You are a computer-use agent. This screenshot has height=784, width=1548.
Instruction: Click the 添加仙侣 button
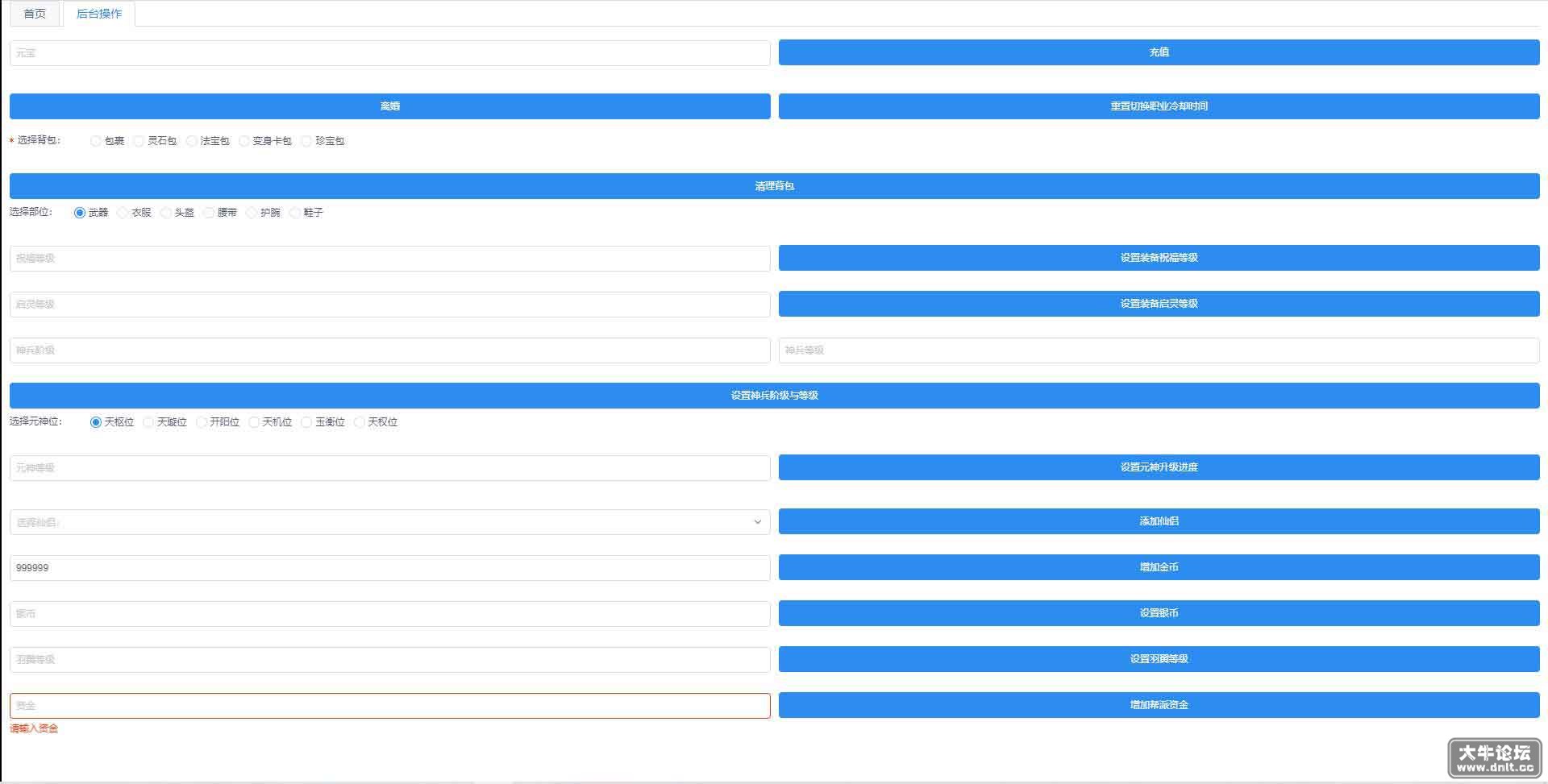[1159, 521]
